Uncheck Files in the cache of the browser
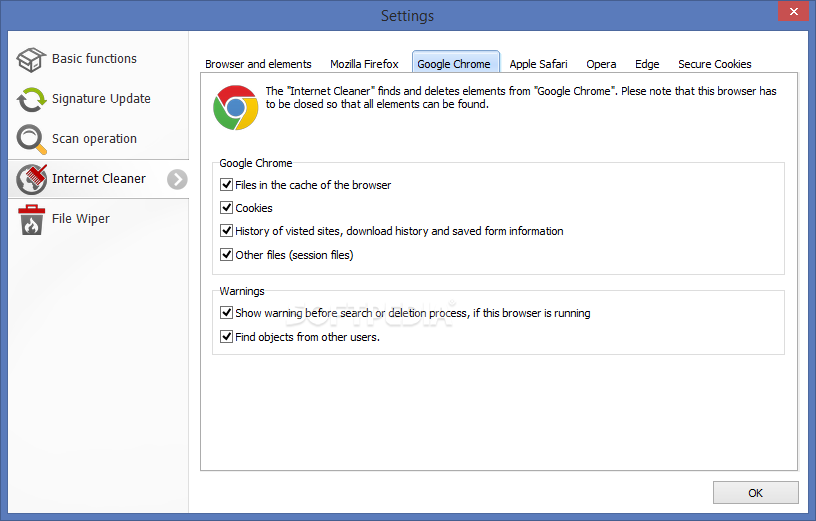The height and width of the screenshot is (521, 816). pyautogui.click(x=226, y=184)
